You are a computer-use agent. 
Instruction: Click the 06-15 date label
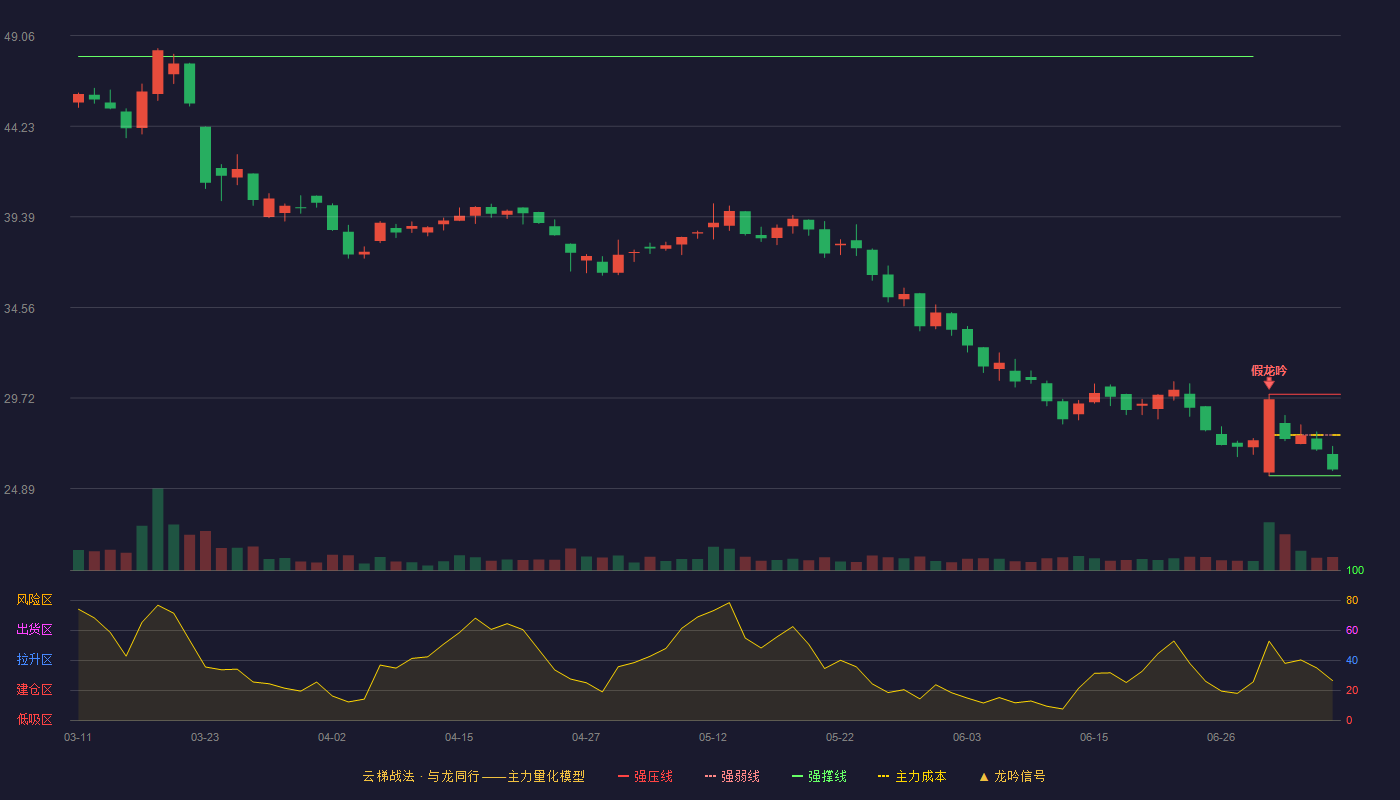pos(1094,737)
